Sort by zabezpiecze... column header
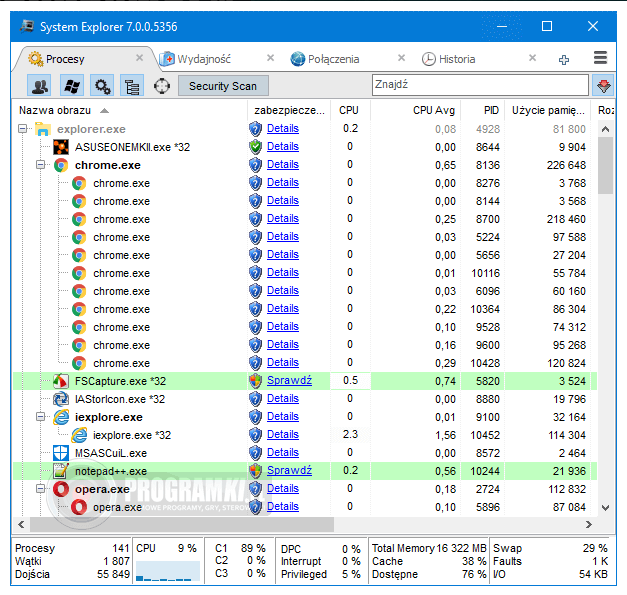 pyautogui.click(x=290, y=110)
